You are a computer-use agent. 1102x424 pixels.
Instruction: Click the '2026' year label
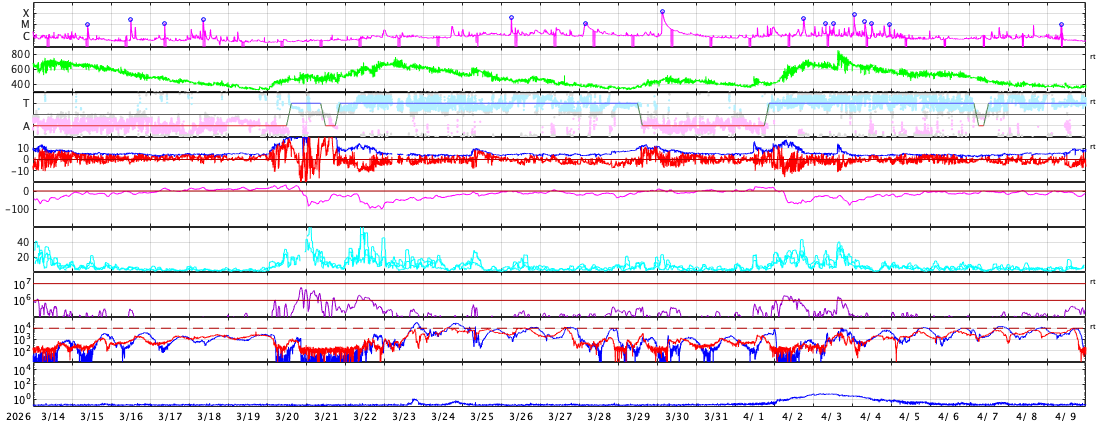[x=18, y=416]
